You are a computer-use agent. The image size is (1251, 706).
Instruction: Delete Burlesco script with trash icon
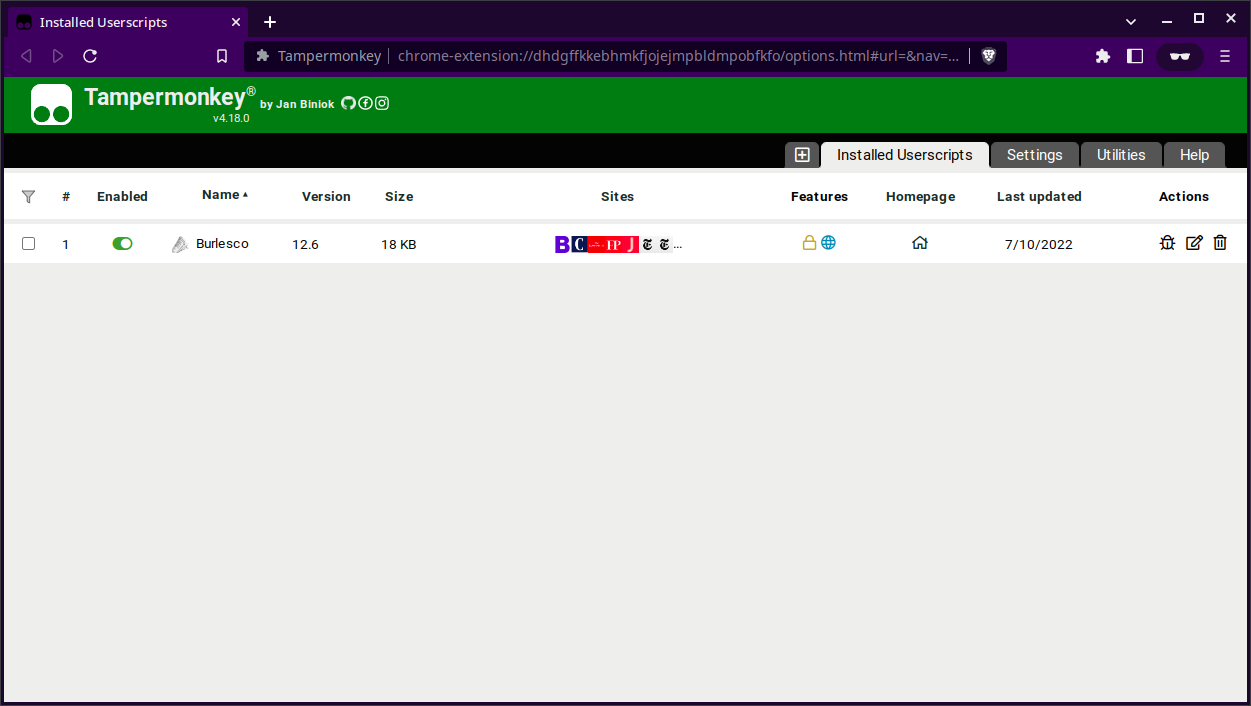1220,243
